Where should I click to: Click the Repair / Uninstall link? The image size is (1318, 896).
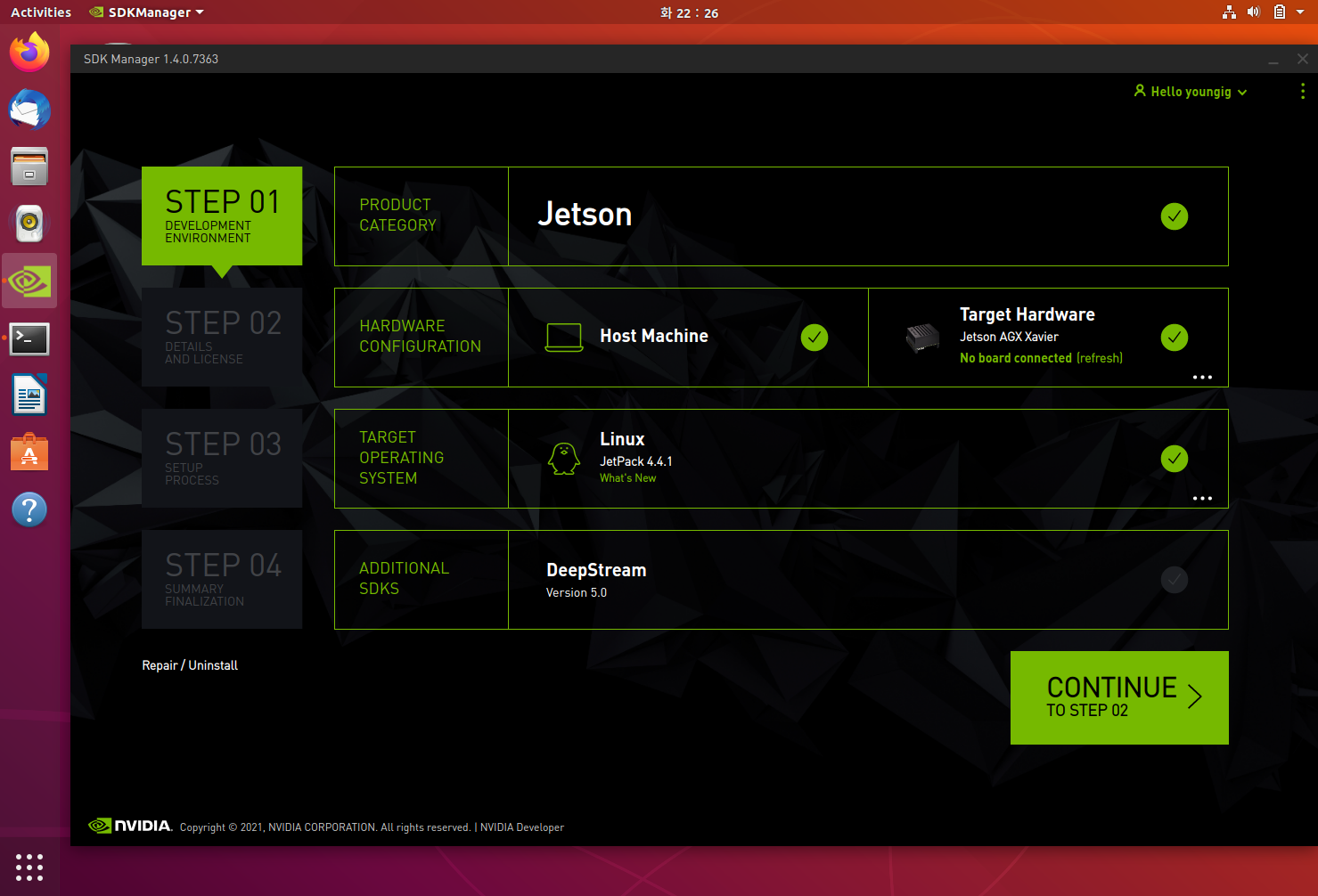[190, 665]
